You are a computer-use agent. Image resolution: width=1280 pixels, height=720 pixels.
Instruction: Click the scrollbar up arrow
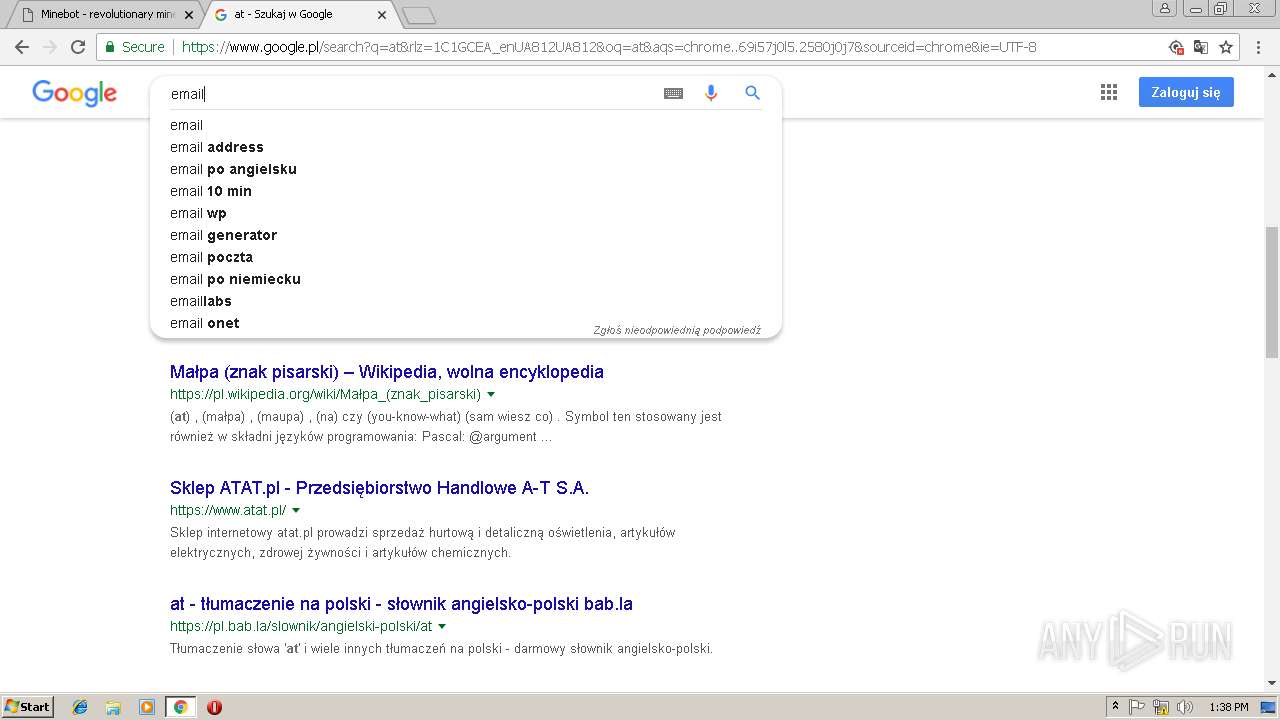click(x=1271, y=73)
